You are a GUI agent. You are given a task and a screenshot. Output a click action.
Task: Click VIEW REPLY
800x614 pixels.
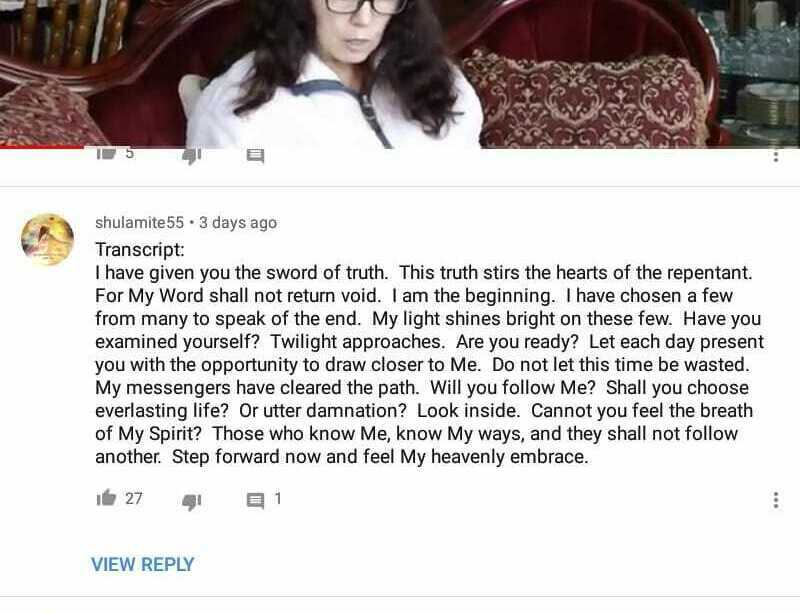coord(142,564)
